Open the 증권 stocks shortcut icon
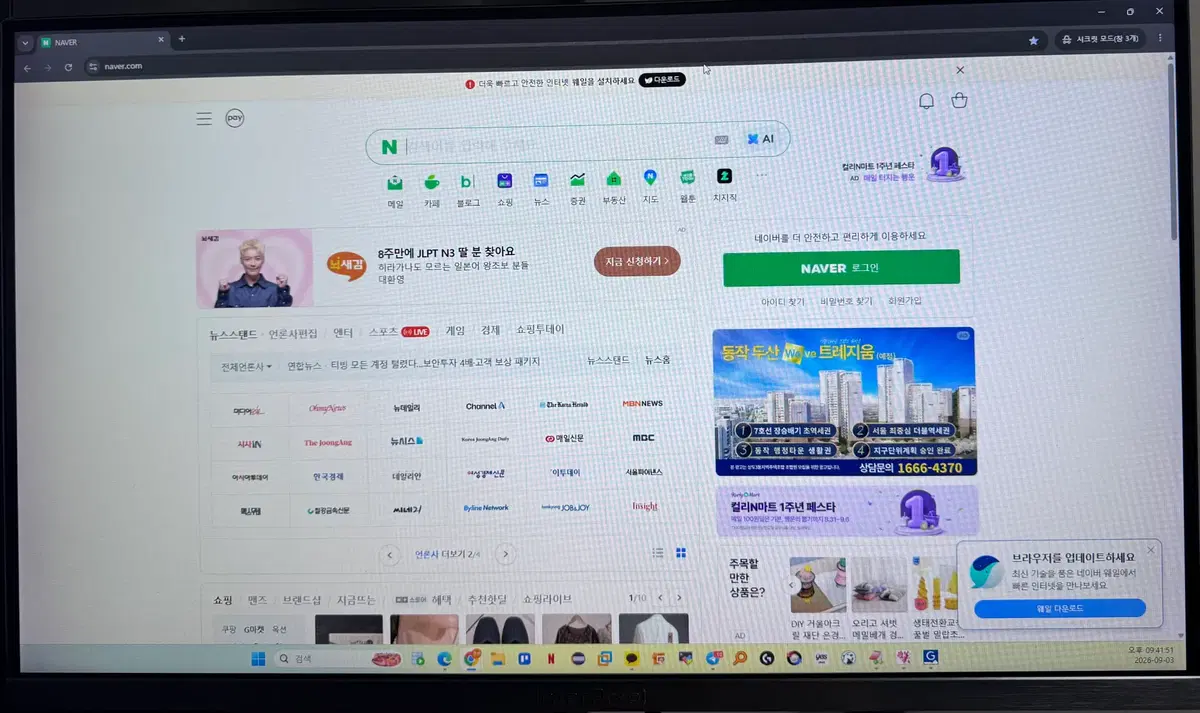The width and height of the screenshot is (1200, 713). [577, 180]
